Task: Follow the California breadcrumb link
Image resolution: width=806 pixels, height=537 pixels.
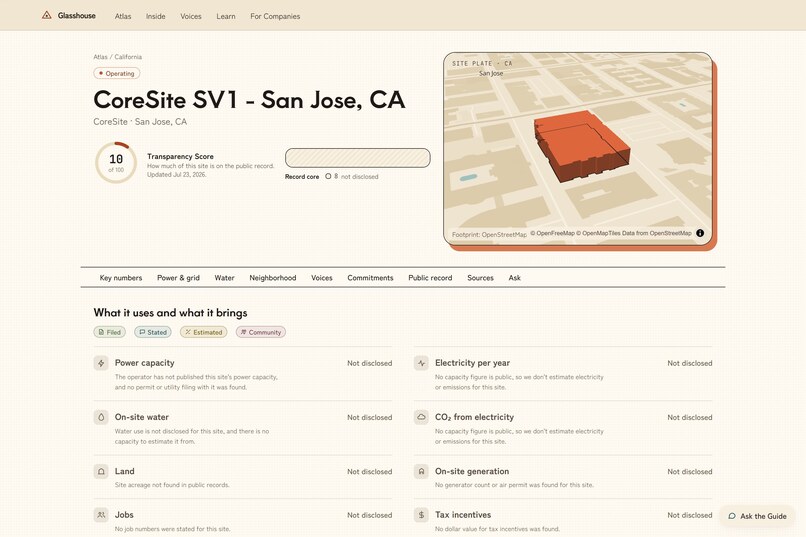Action: [128, 57]
